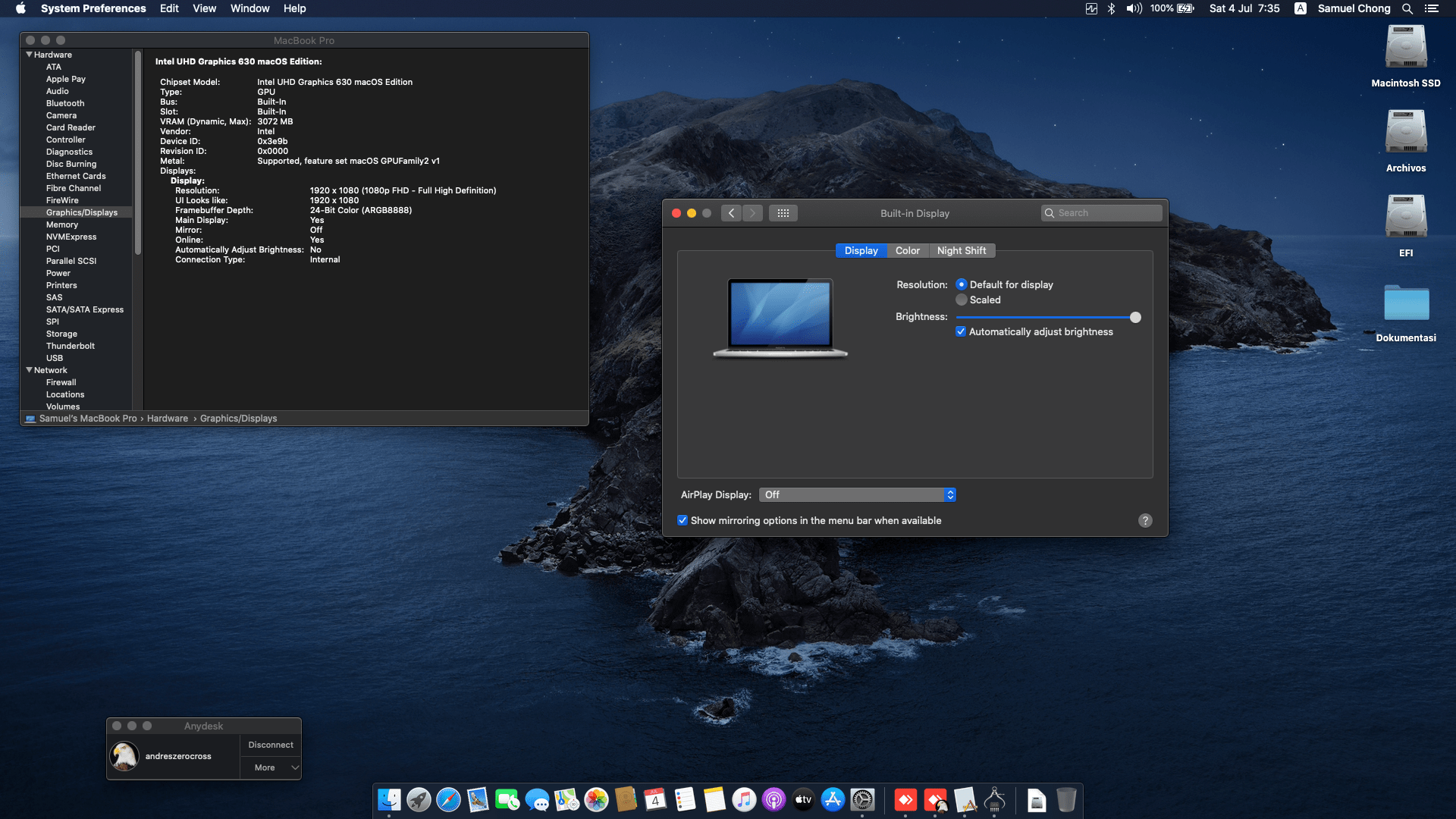Open View menu
The width and height of the screenshot is (1456, 819).
tap(204, 8)
